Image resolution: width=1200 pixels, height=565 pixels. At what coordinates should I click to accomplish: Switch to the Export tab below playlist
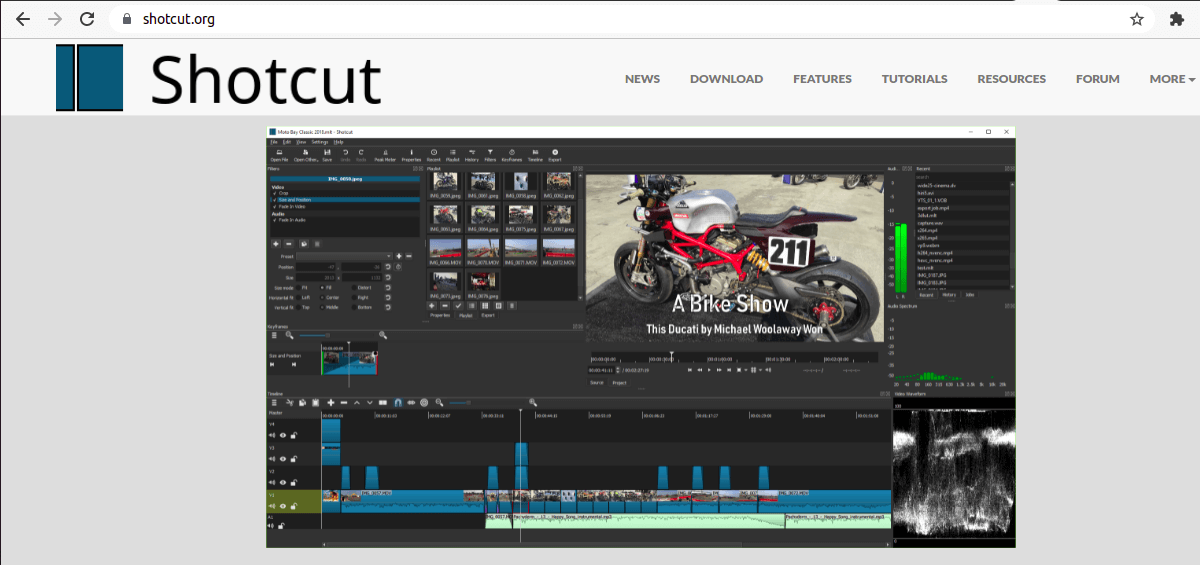488,315
